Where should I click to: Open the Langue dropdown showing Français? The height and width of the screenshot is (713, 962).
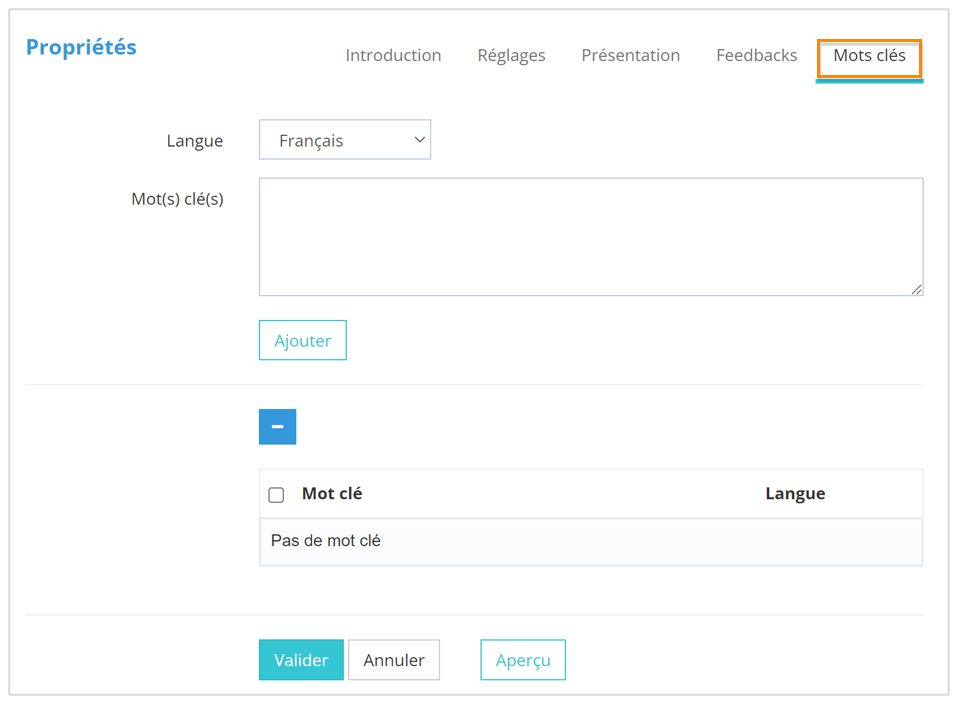click(344, 141)
